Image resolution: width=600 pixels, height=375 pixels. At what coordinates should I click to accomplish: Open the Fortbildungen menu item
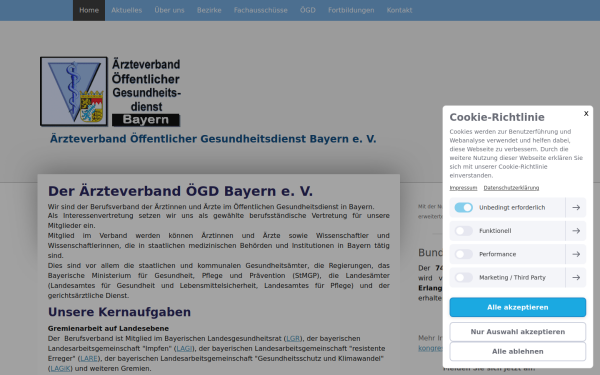tap(351, 10)
